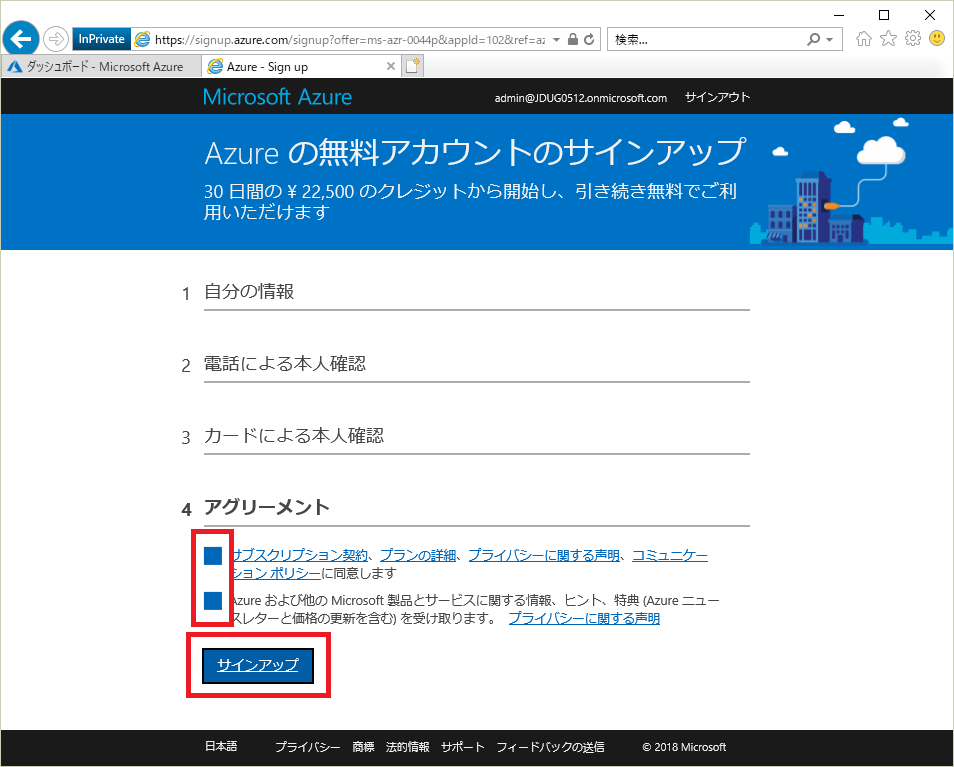Open the footer 商標 link
The height and width of the screenshot is (767, 954).
tap(363, 747)
